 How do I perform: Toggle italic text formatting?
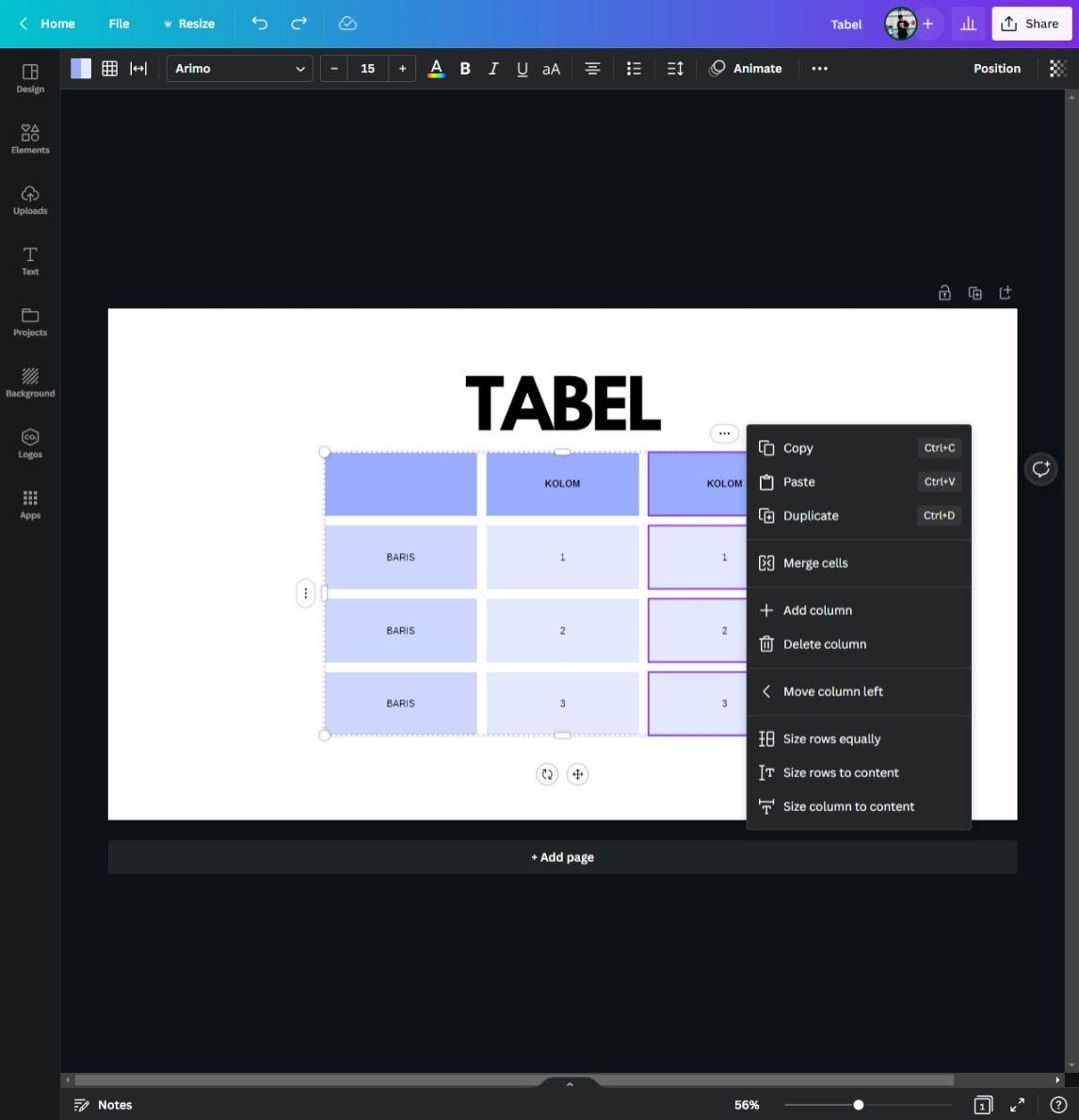click(493, 69)
